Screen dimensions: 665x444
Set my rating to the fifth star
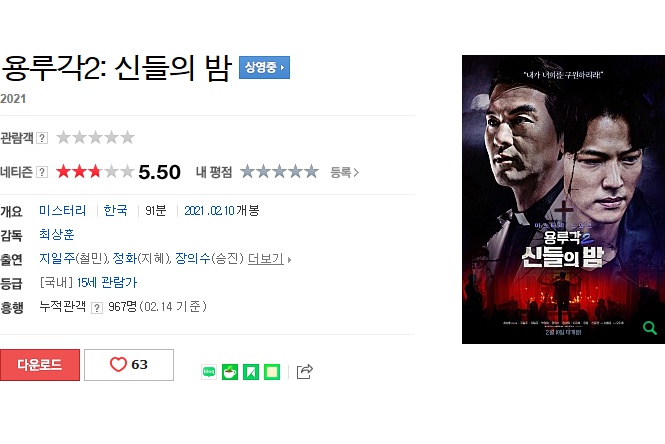coord(311,172)
